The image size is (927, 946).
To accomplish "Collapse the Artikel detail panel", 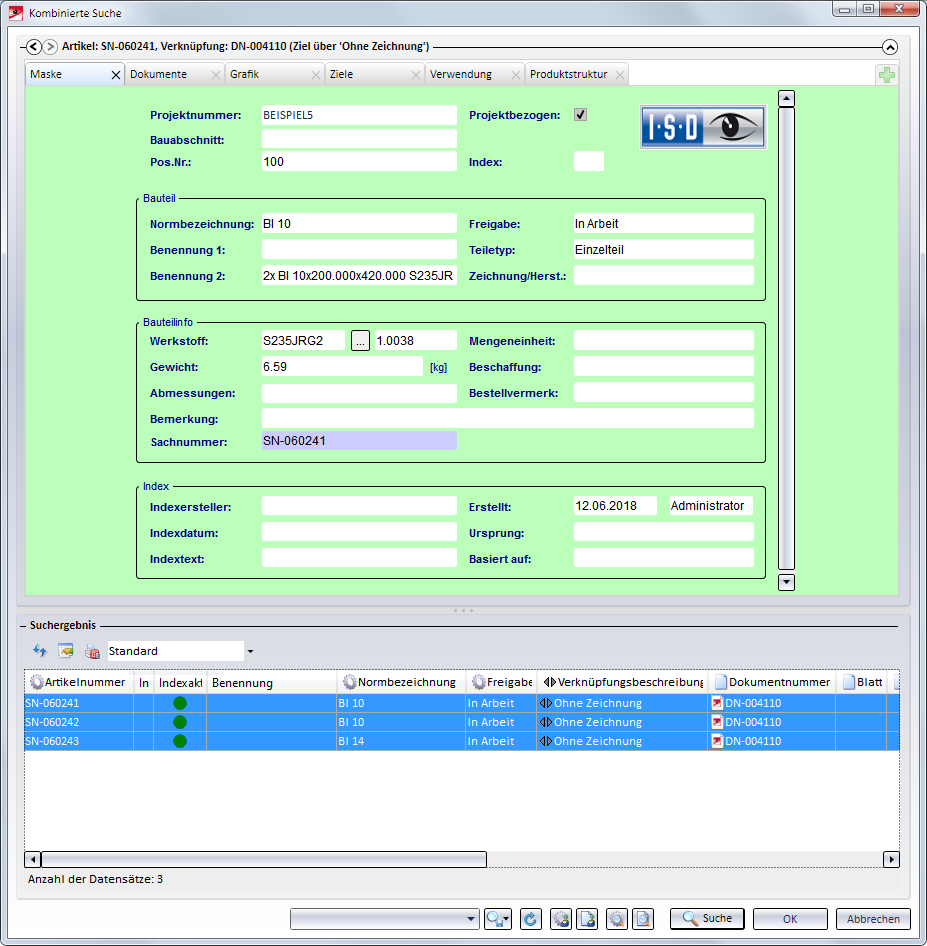I will click(890, 47).
